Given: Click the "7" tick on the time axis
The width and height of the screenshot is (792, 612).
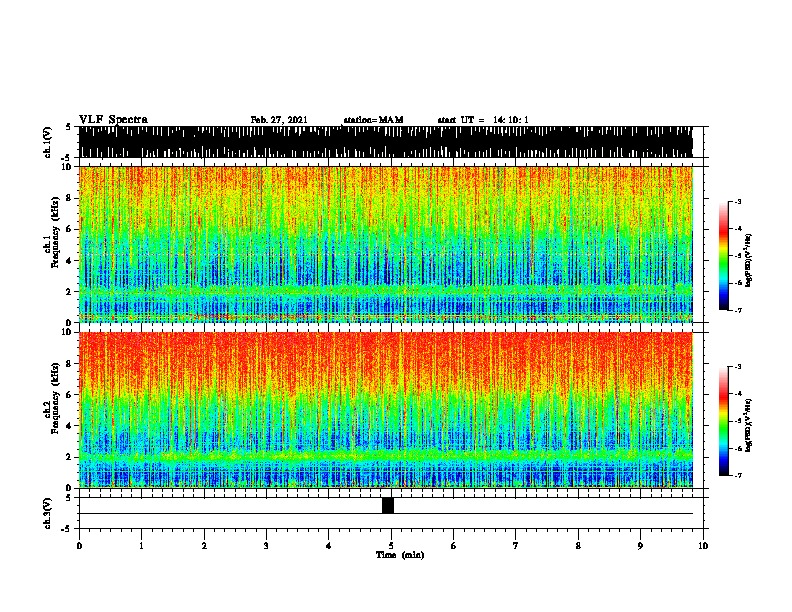Looking at the screenshot, I should tap(516, 546).
